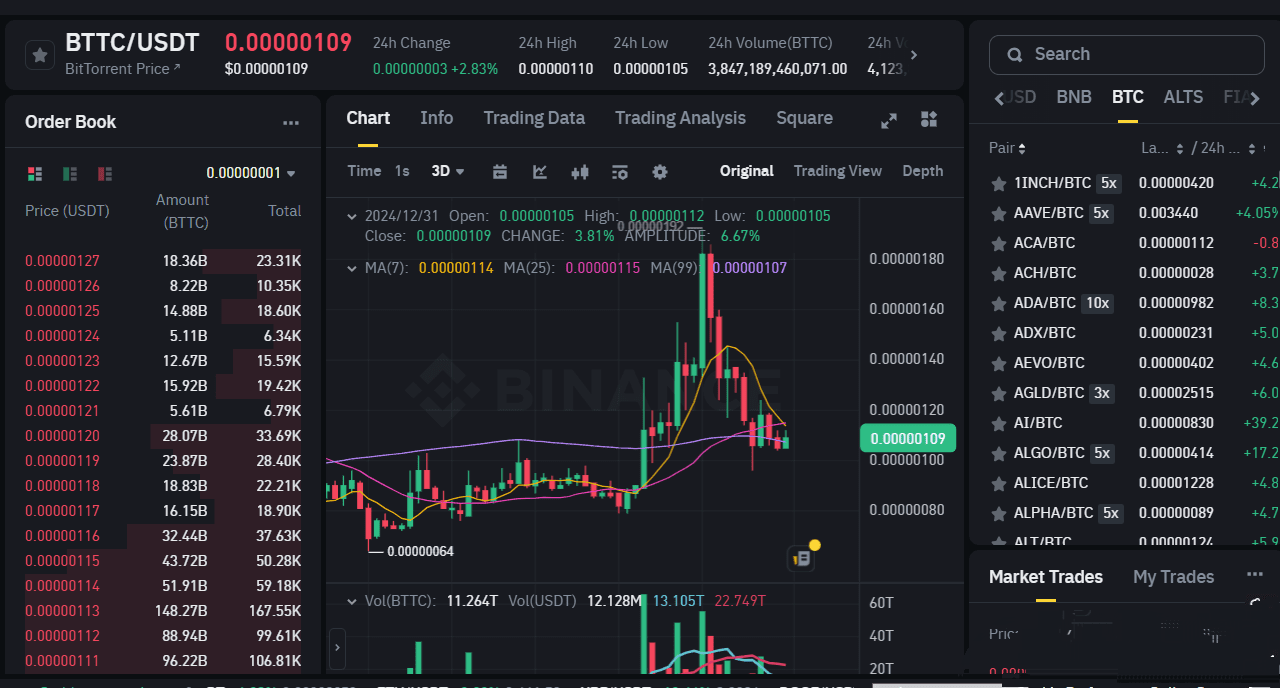Collapse the OHLC data legend chevron
This screenshot has height=688, width=1280.
[351, 216]
